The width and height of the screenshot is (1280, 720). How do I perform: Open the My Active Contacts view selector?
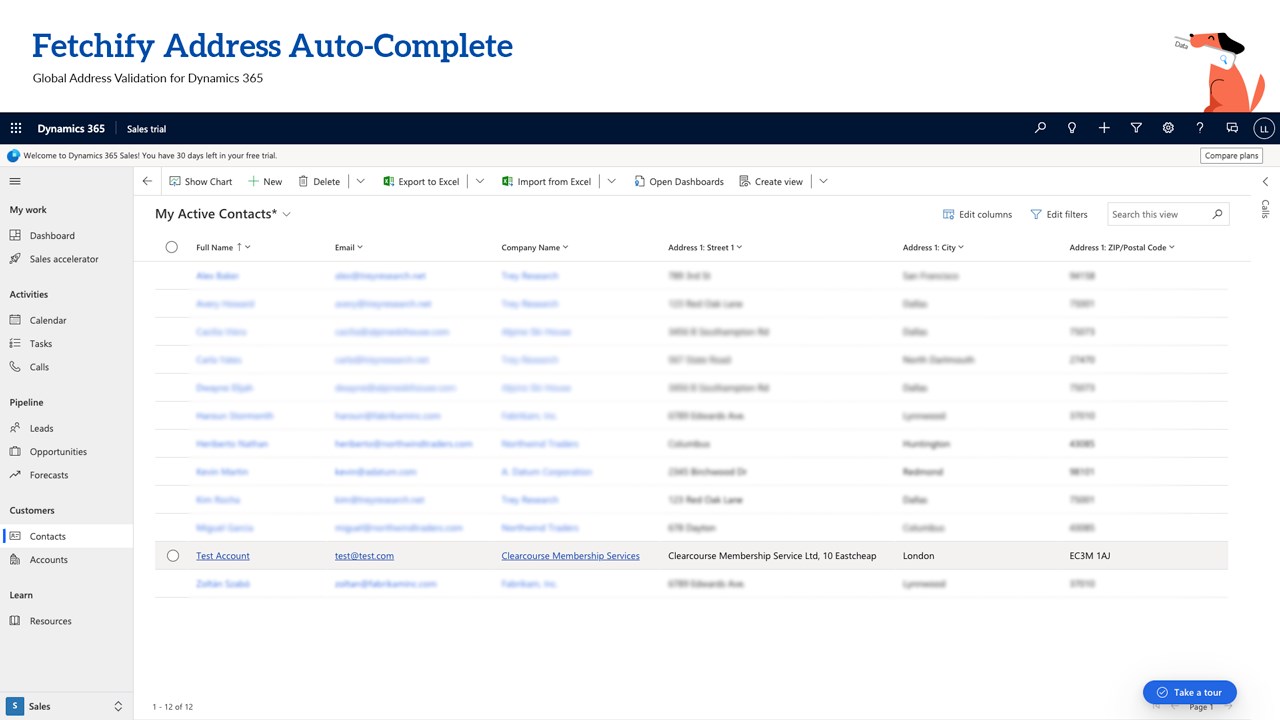pos(223,214)
